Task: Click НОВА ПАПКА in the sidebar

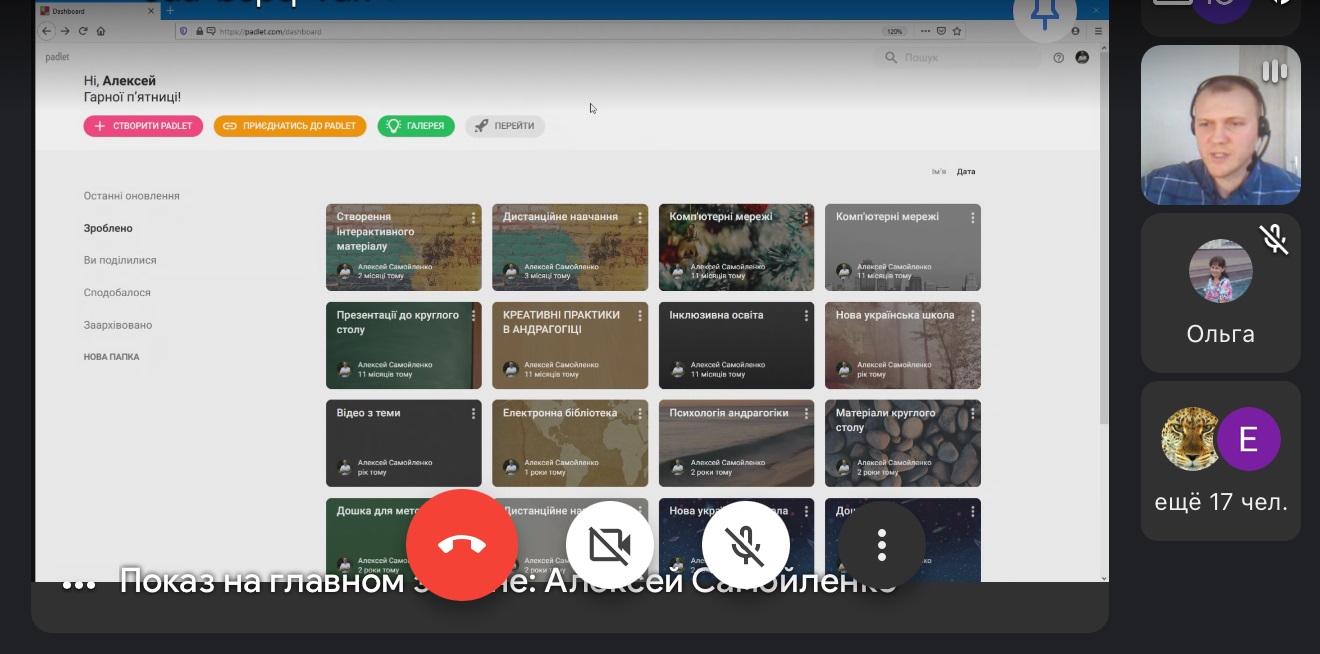Action: (111, 357)
